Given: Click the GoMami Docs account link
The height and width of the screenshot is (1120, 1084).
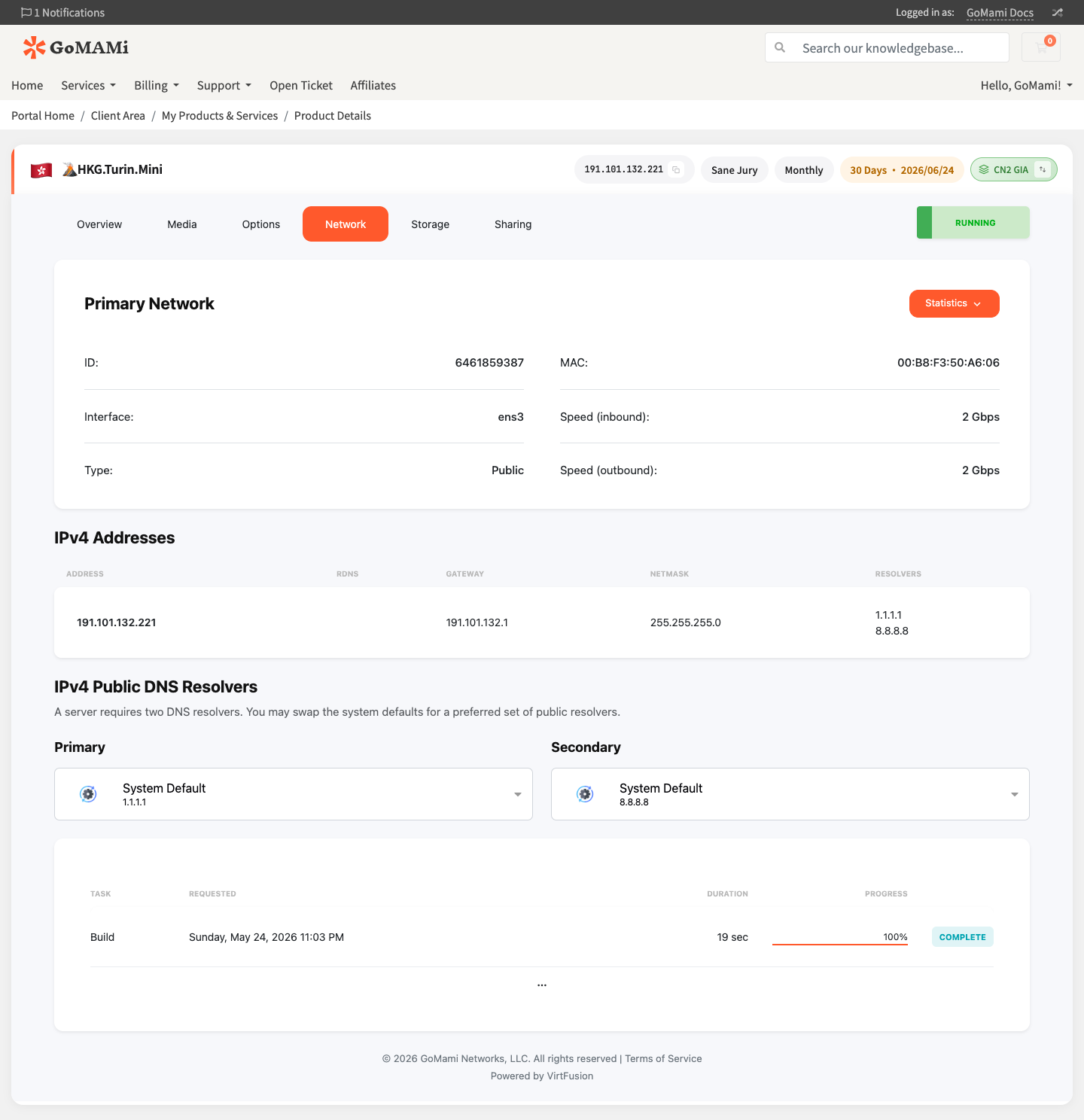Looking at the screenshot, I should pyautogui.click(x=1000, y=13).
